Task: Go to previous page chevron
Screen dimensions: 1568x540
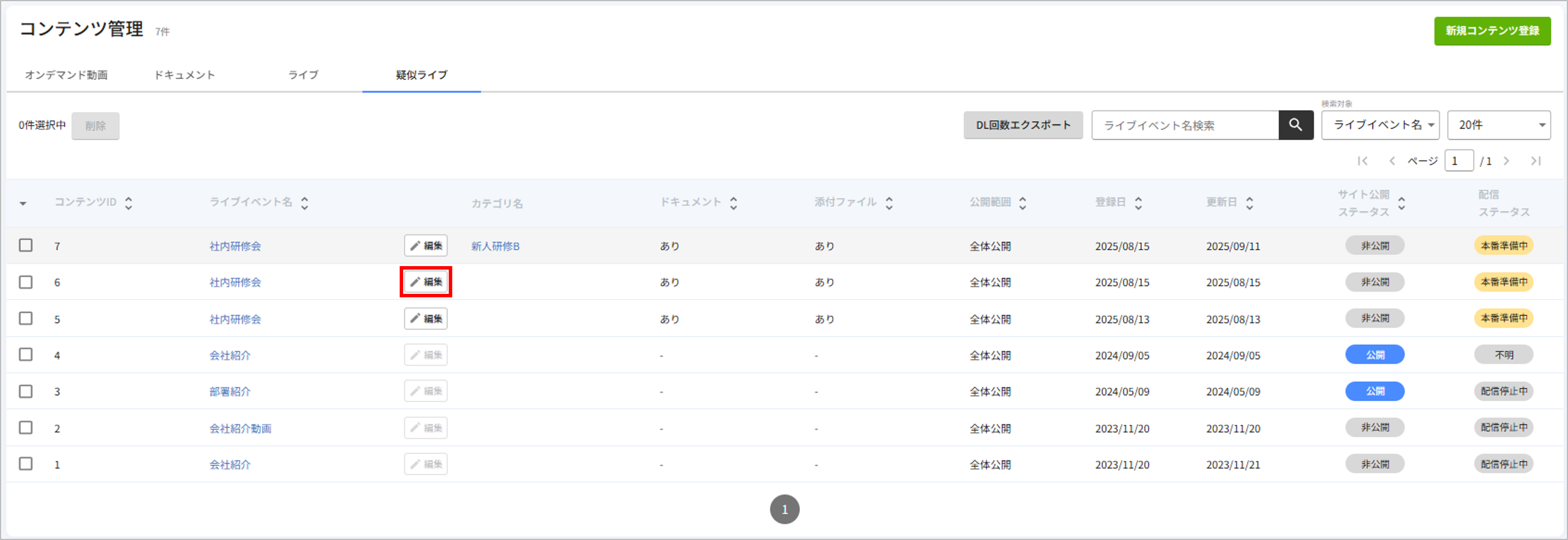Action: point(1391,161)
